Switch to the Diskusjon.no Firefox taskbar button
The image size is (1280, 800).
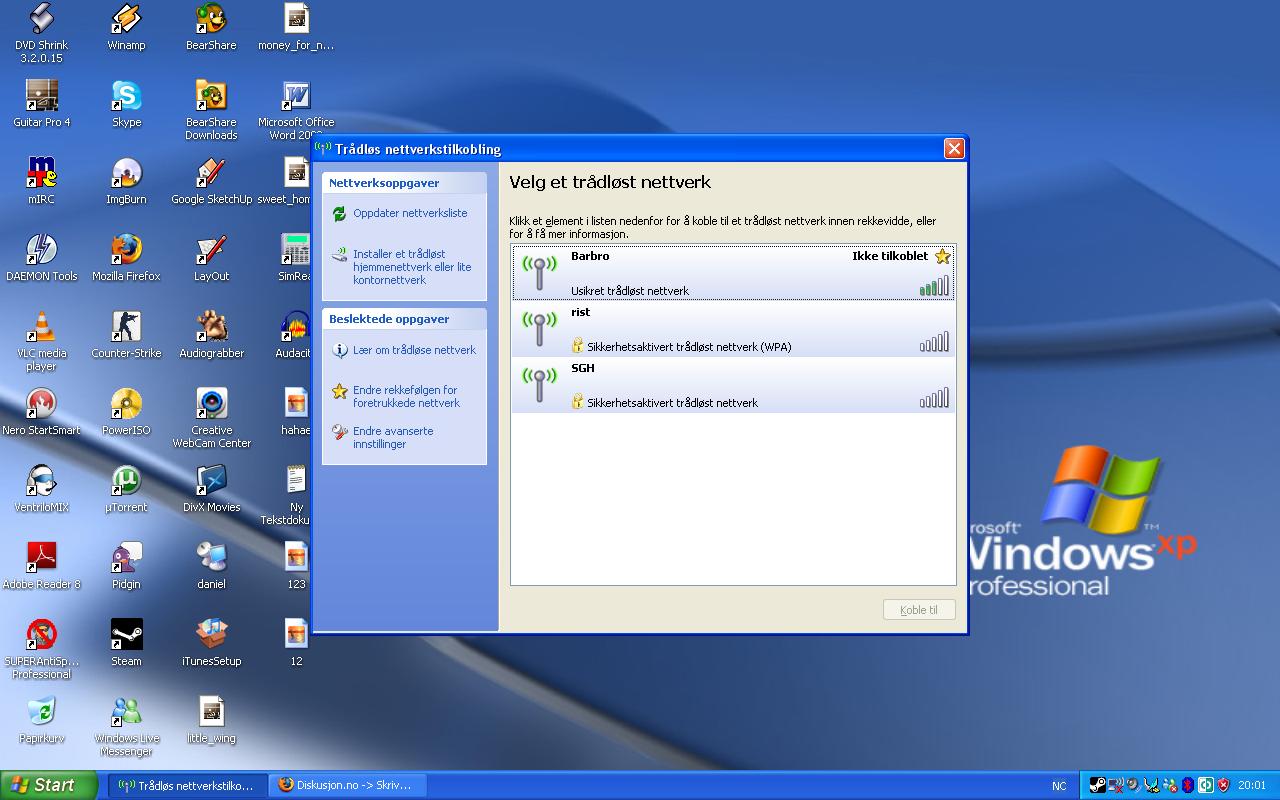pyautogui.click(x=347, y=785)
